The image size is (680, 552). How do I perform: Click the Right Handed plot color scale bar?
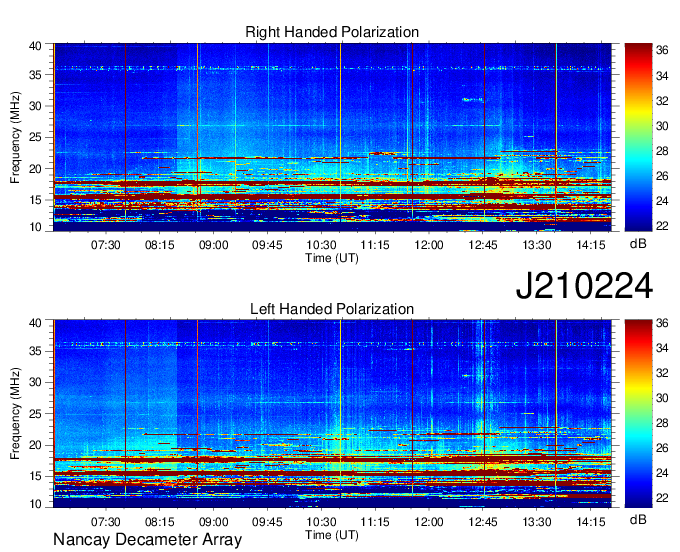(638, 137)
